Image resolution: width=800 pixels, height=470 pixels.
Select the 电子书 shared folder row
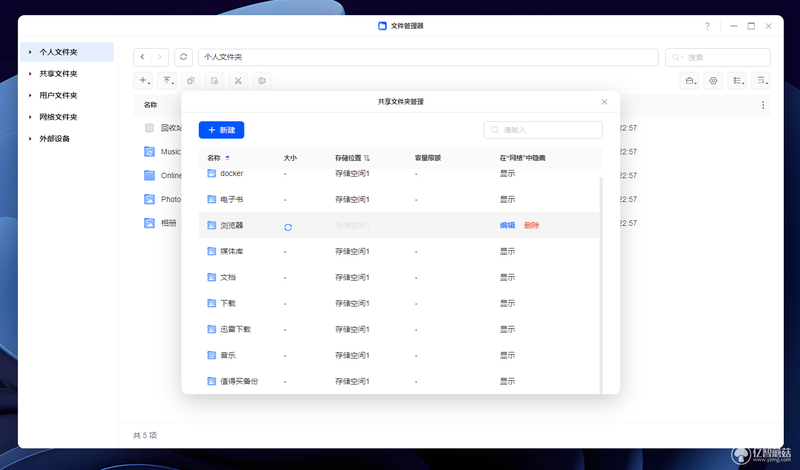(398, 200)
